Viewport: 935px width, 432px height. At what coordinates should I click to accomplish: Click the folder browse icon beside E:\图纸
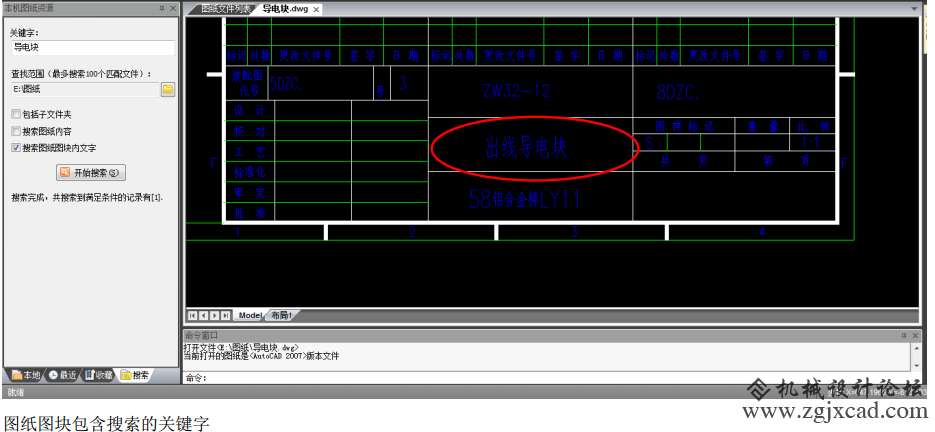pos(168,90)
